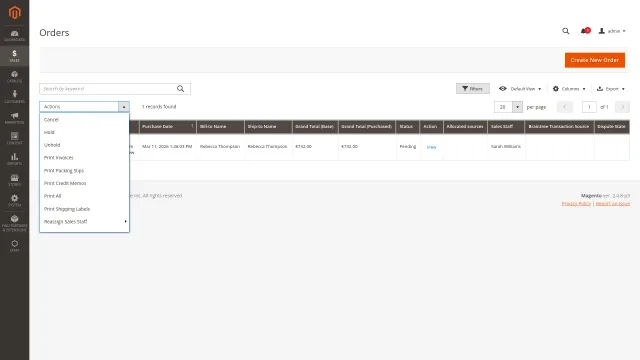Click the current page number field
This screenshot has width=640, height=360.
(589, 107)
